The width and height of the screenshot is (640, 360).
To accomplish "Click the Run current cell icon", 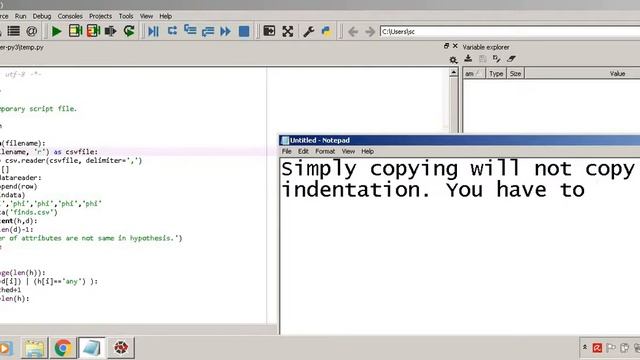I will [76, 31].
